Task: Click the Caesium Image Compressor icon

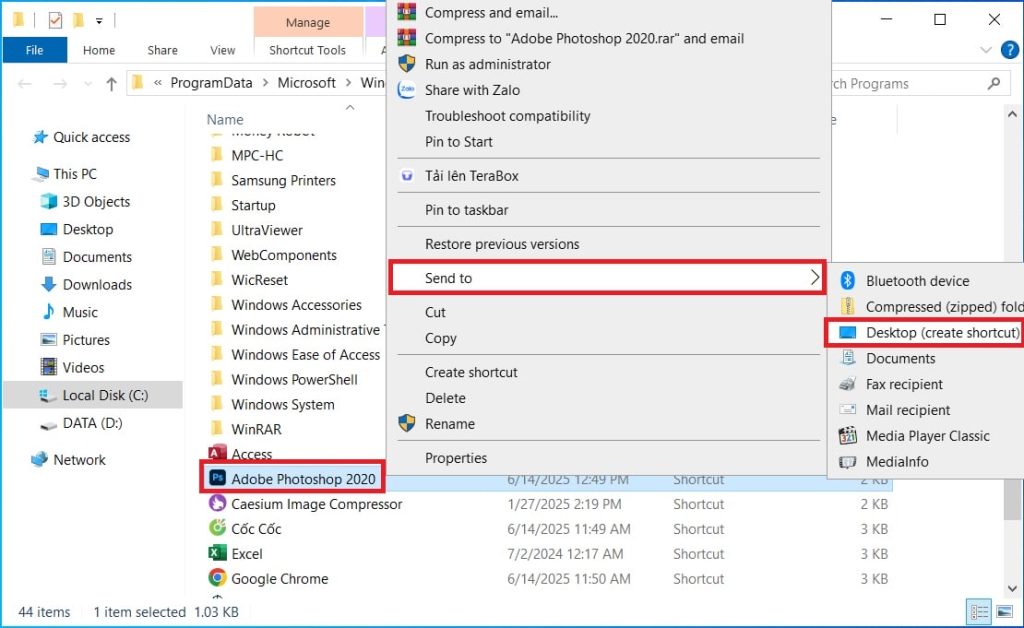Action: pyautogui.click(x=217, y=503)
